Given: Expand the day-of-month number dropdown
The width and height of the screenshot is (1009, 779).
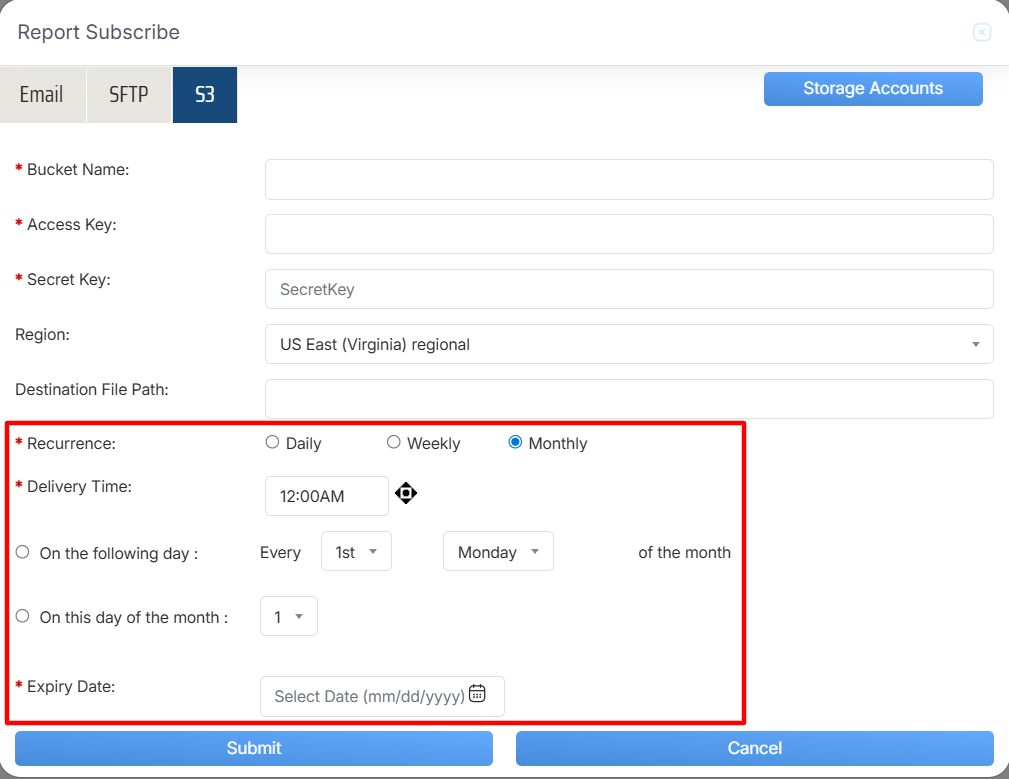Looking at the screenshot, I should [288, 617].
